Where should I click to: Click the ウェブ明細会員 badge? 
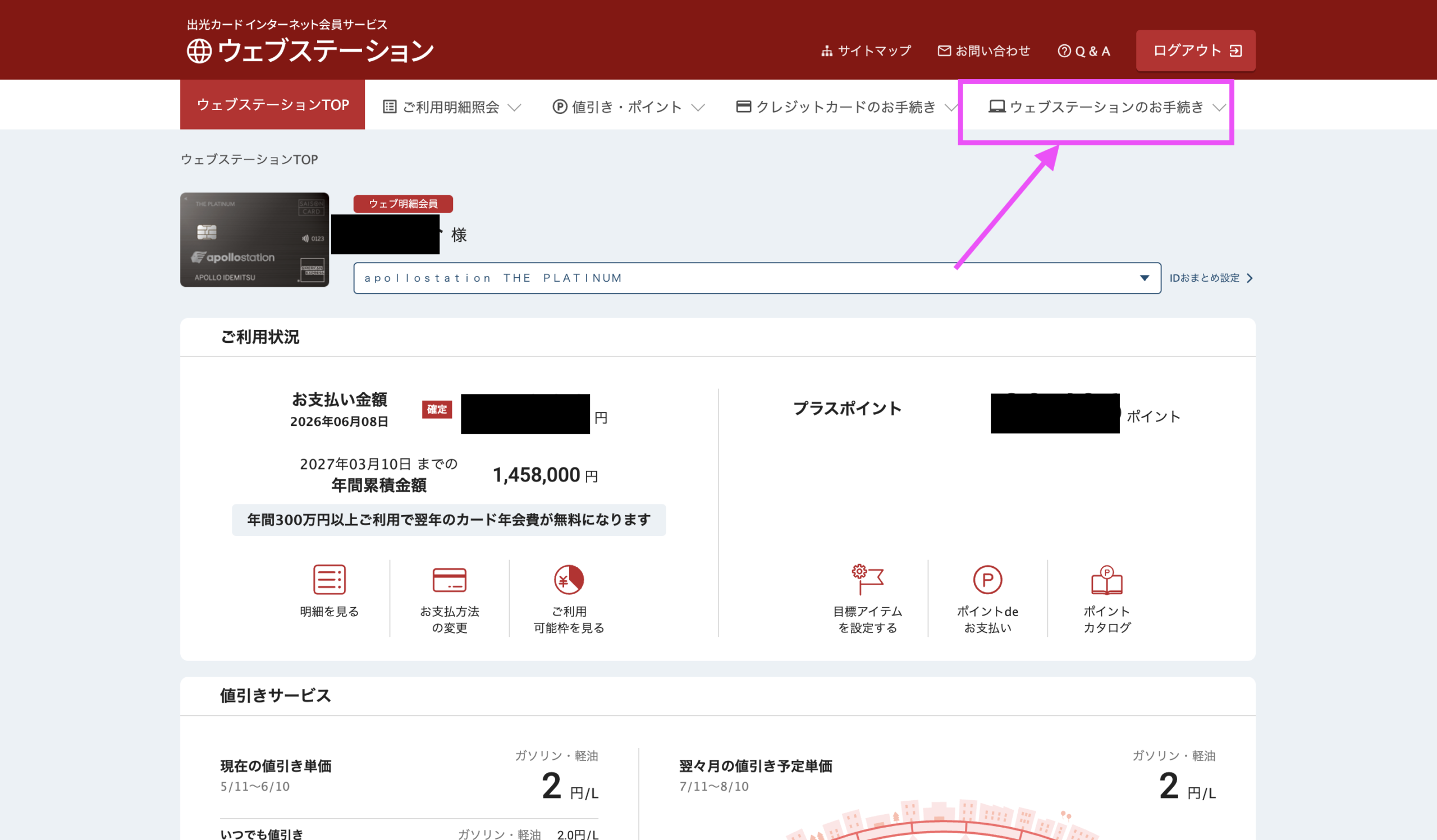pos(403,204)
